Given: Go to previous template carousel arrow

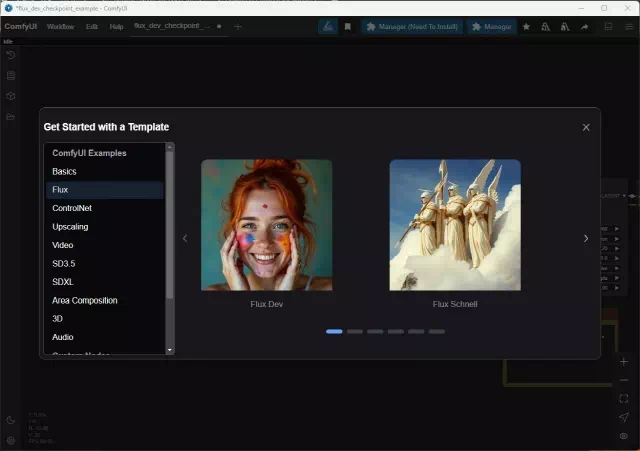Looking at the screenshot, I should click(x=184, y=238).
